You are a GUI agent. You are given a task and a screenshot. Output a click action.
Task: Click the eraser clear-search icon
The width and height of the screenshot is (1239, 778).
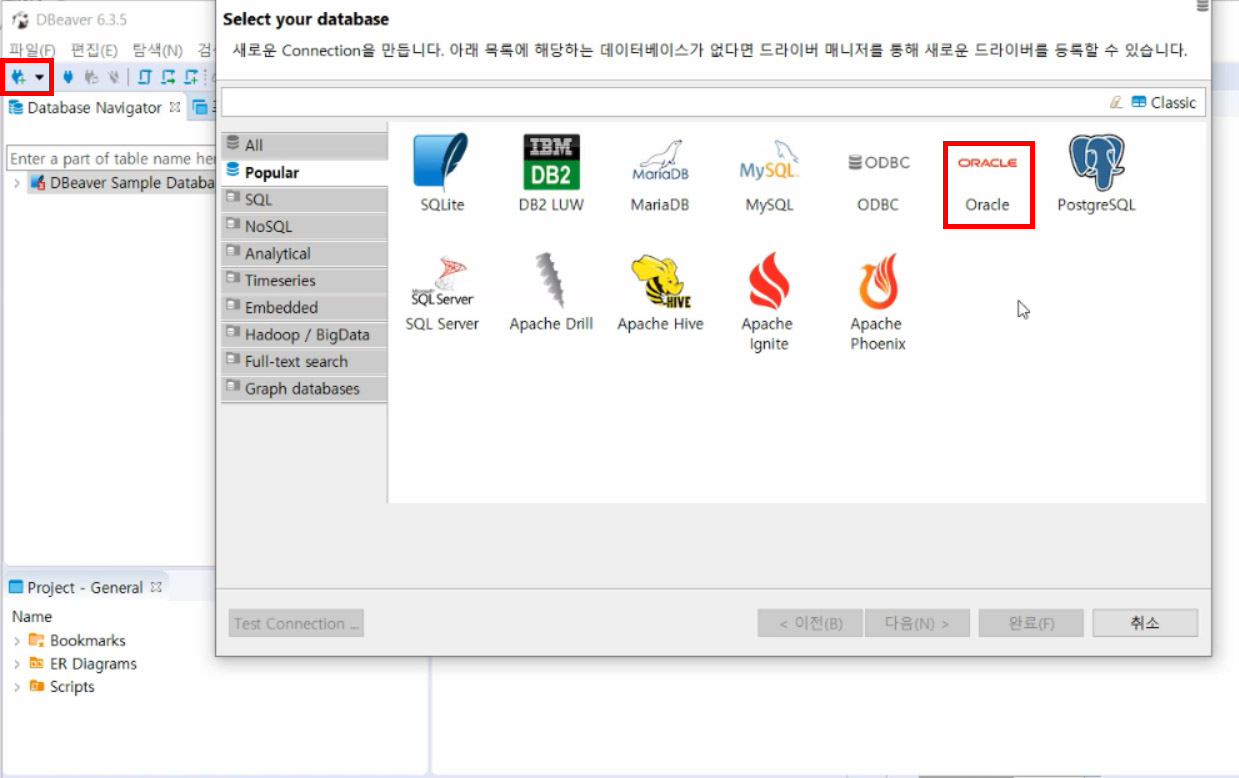[1116, 102]
